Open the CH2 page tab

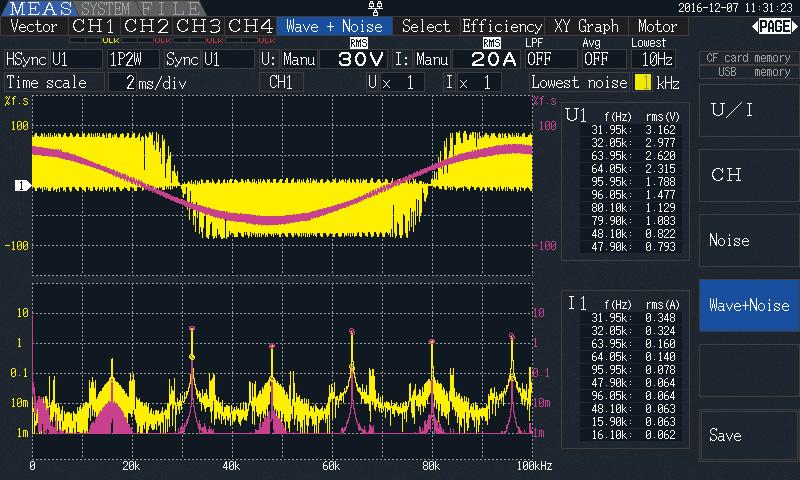coord(146,26)
